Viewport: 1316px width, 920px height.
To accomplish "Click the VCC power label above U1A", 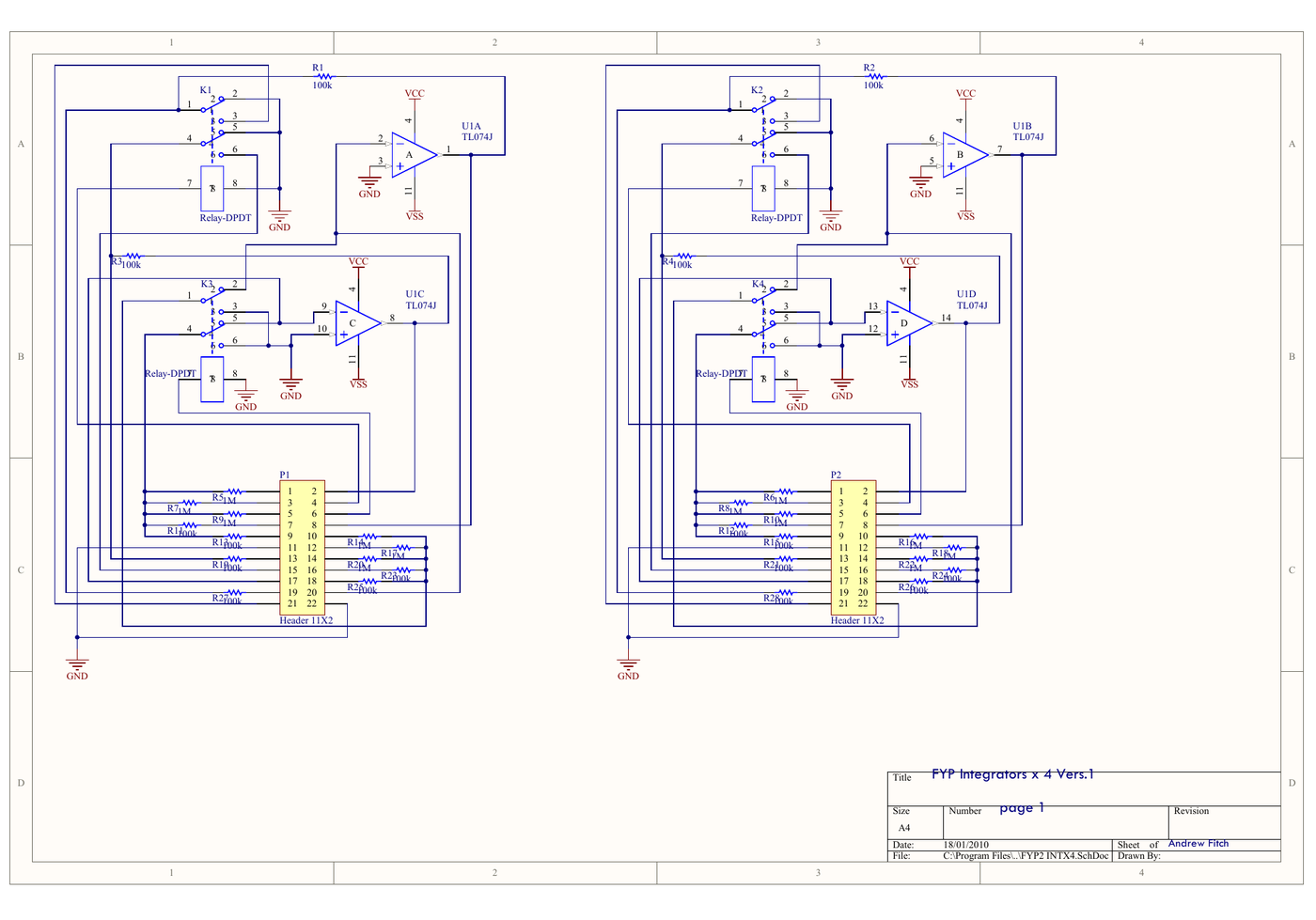I will (x=415, y=94).
